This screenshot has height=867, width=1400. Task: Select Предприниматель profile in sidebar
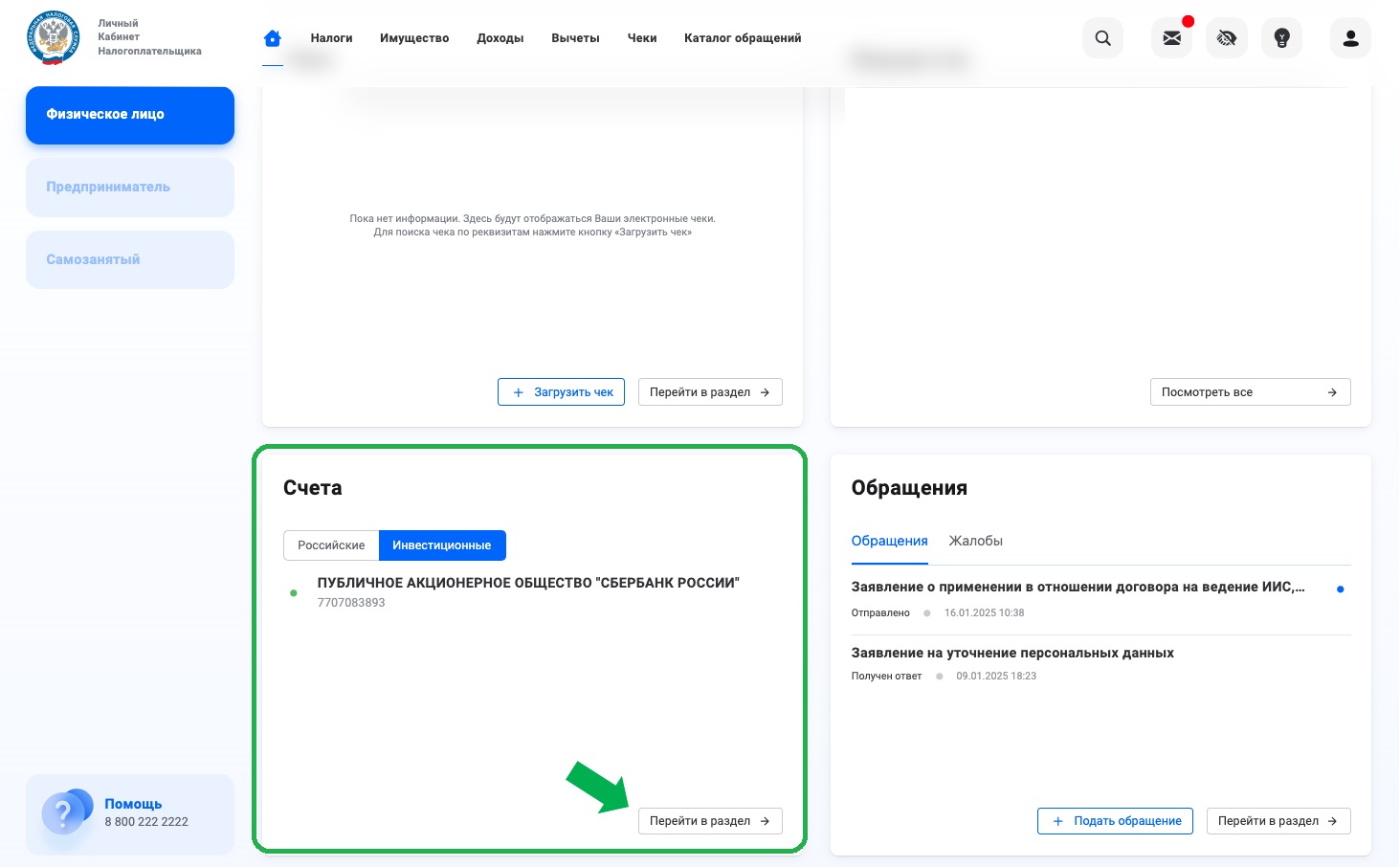coord(129,188)
